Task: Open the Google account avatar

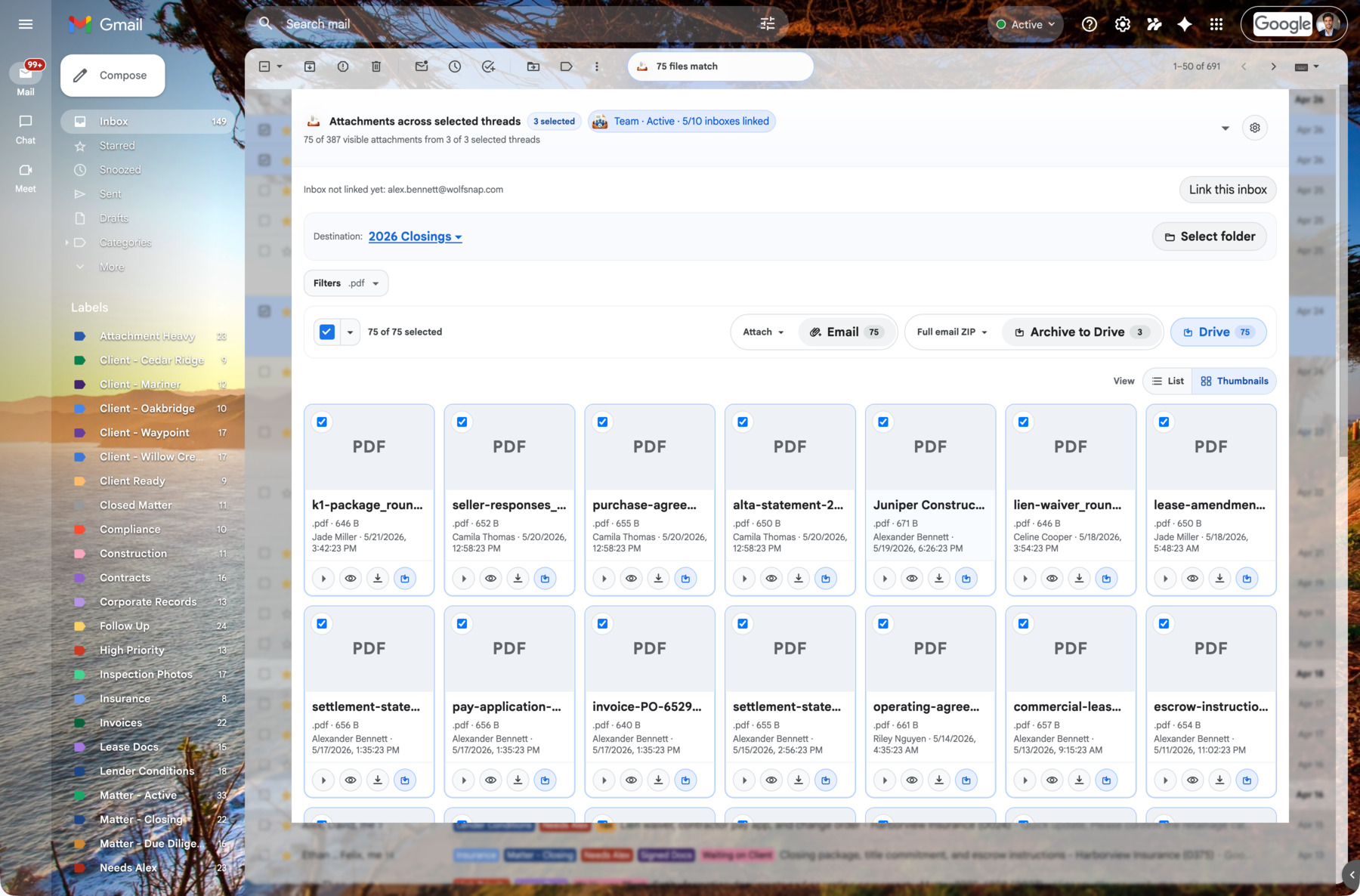Action: click(x=1328, y=24)
